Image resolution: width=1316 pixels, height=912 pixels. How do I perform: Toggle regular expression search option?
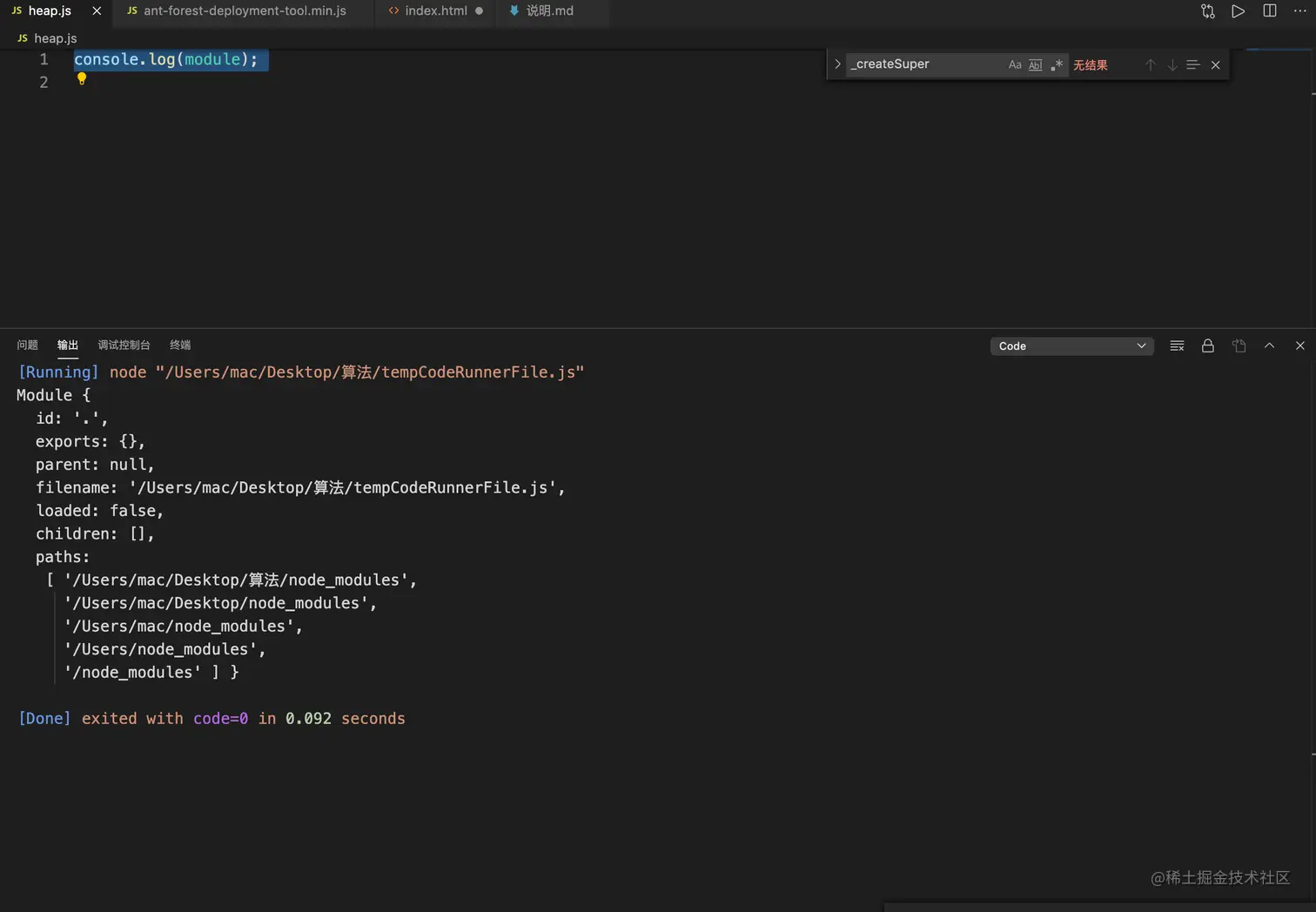pyautogui.click(x=1057, y=64)
